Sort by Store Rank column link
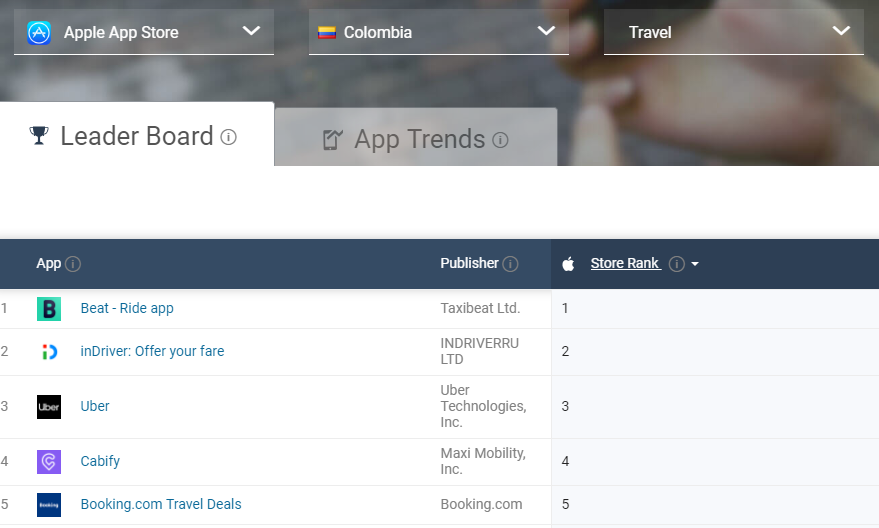 [x=626, y=263]
